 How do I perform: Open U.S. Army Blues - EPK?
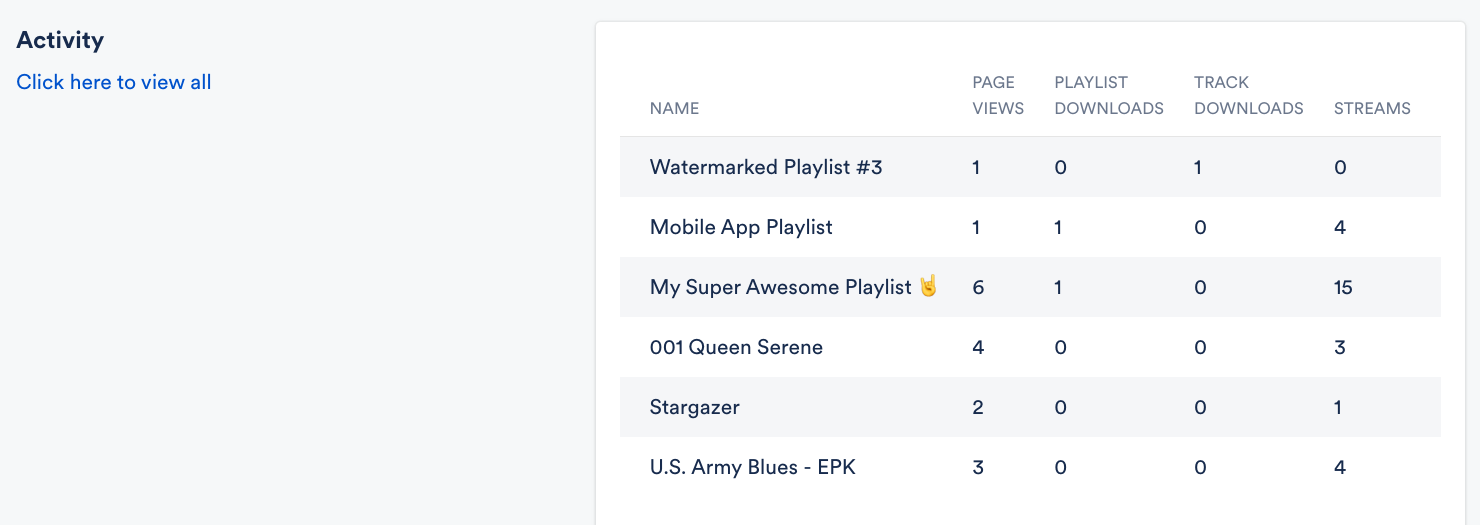click(x=753, y=467)
